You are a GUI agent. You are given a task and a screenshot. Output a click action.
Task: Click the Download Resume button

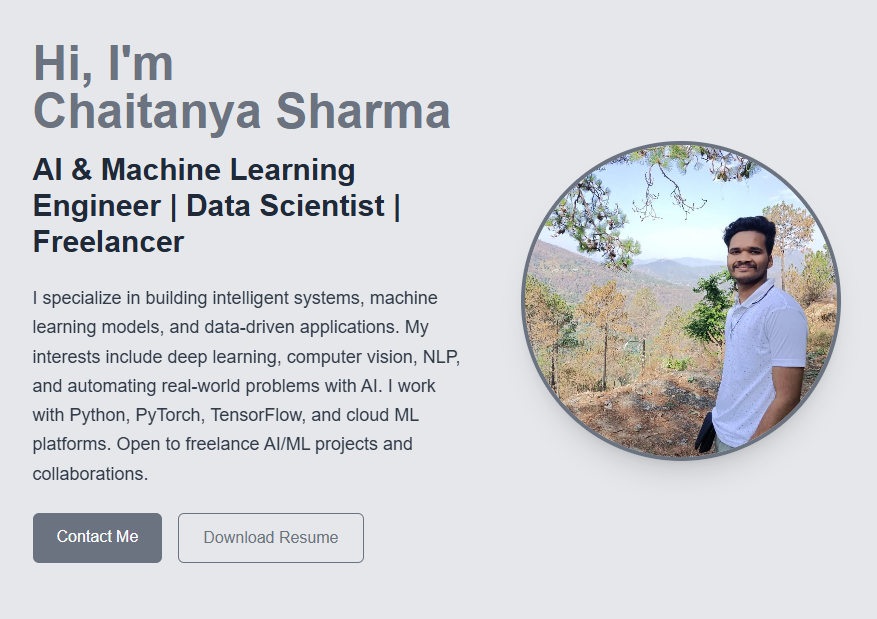[x=270, y=537]
